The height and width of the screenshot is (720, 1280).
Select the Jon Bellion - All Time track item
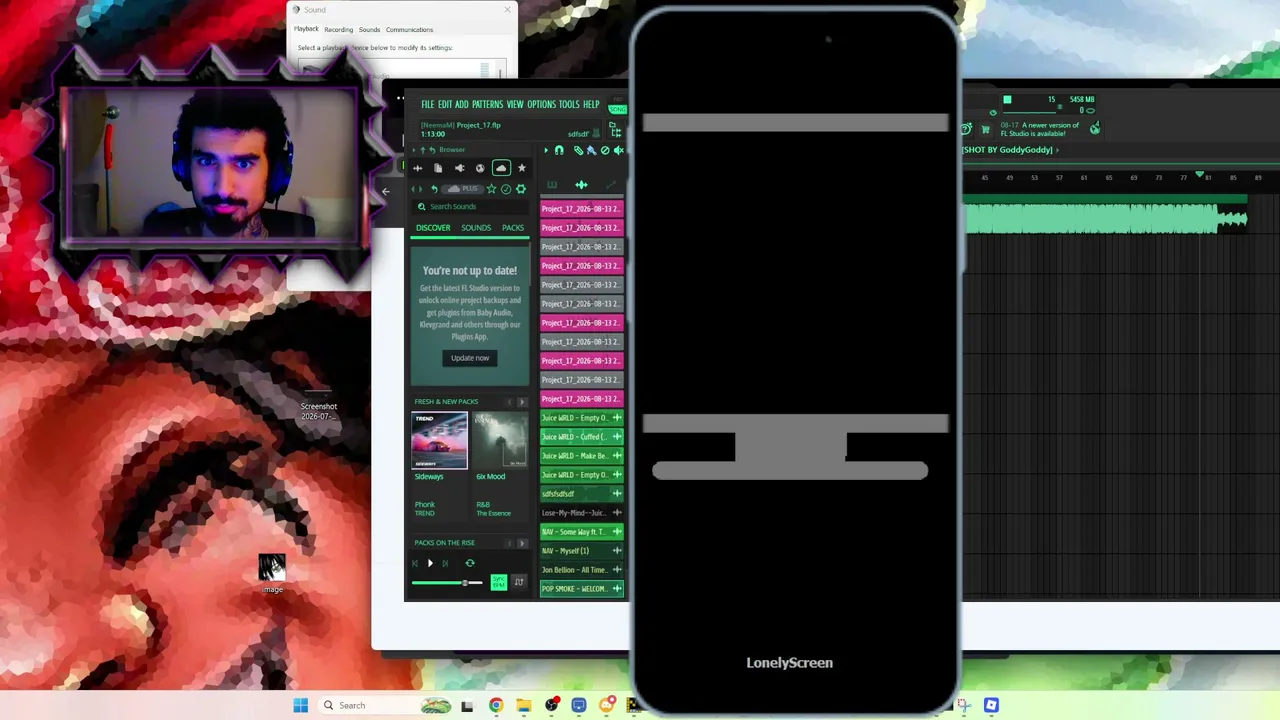pyautogui.click(x=582, y=570)
